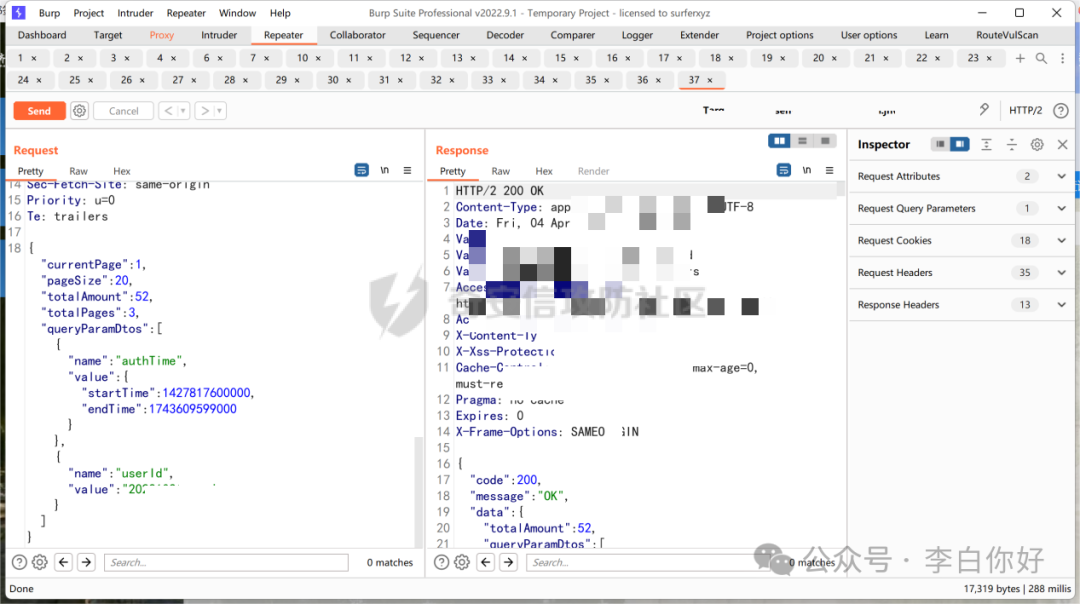Image resolution: width=1080 pixels, height=604 pixels.
Task: Focus the response search field
Action: tap(647, 563)
